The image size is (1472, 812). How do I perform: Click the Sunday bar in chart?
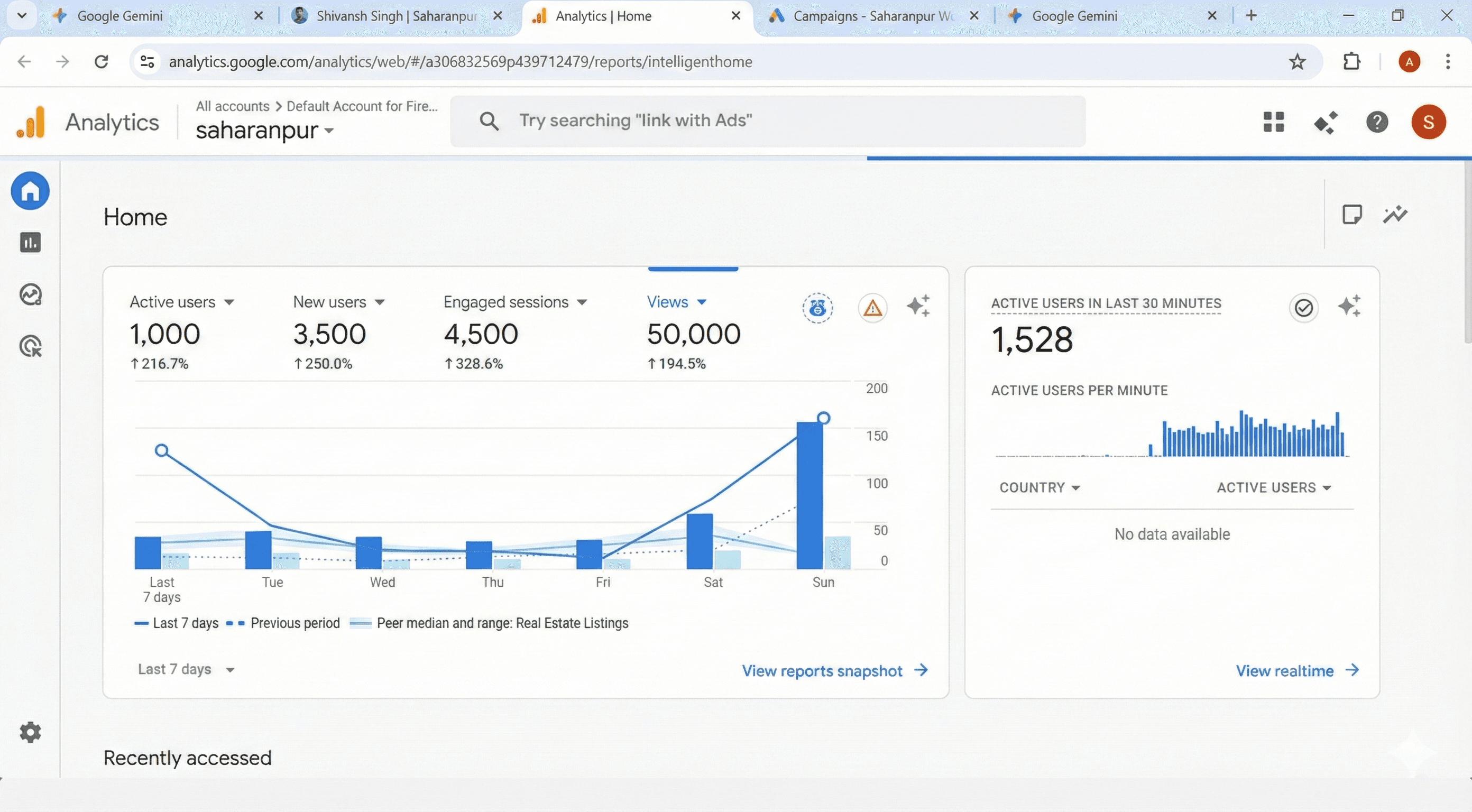(809, 495)
